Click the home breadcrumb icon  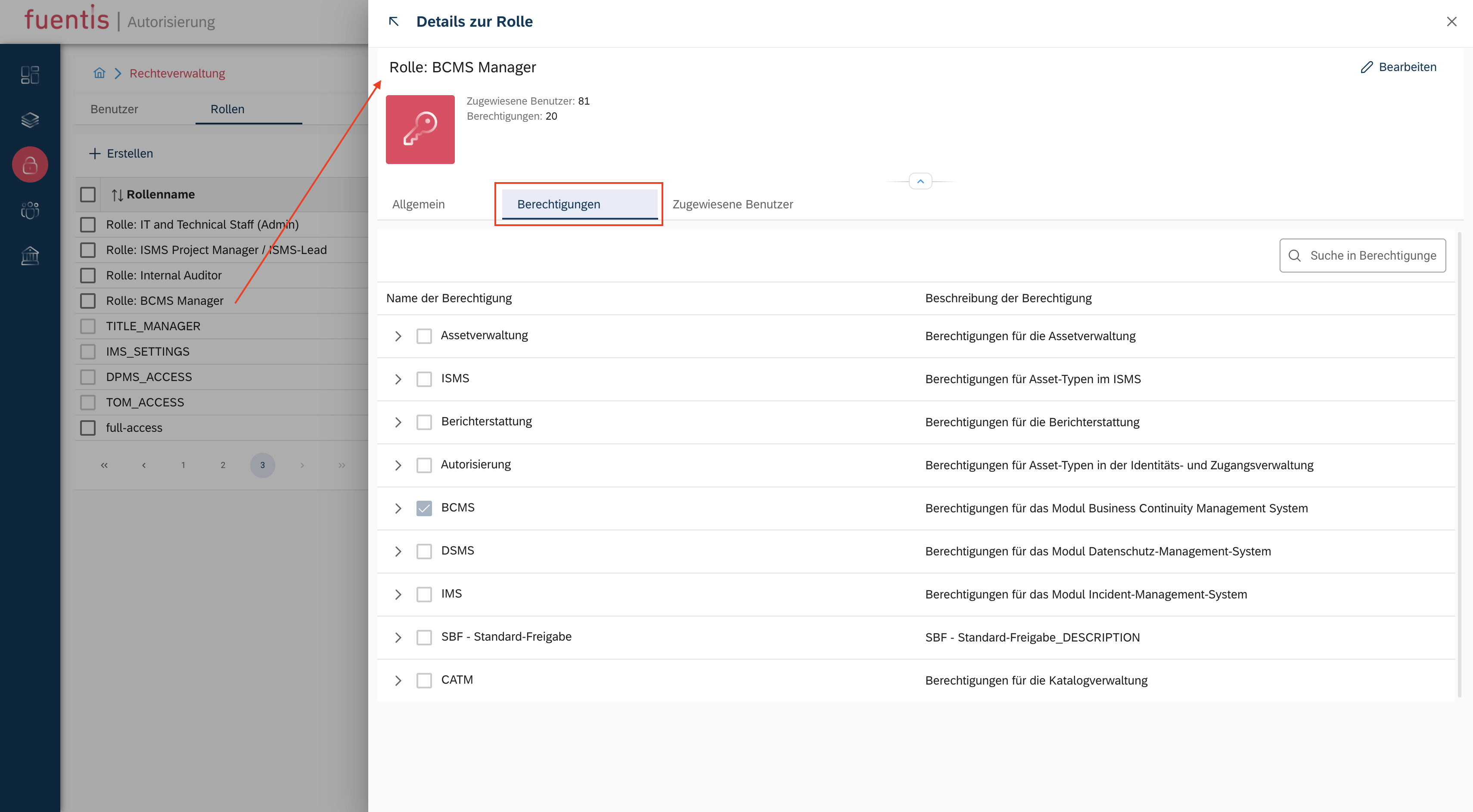pos(99,73)
